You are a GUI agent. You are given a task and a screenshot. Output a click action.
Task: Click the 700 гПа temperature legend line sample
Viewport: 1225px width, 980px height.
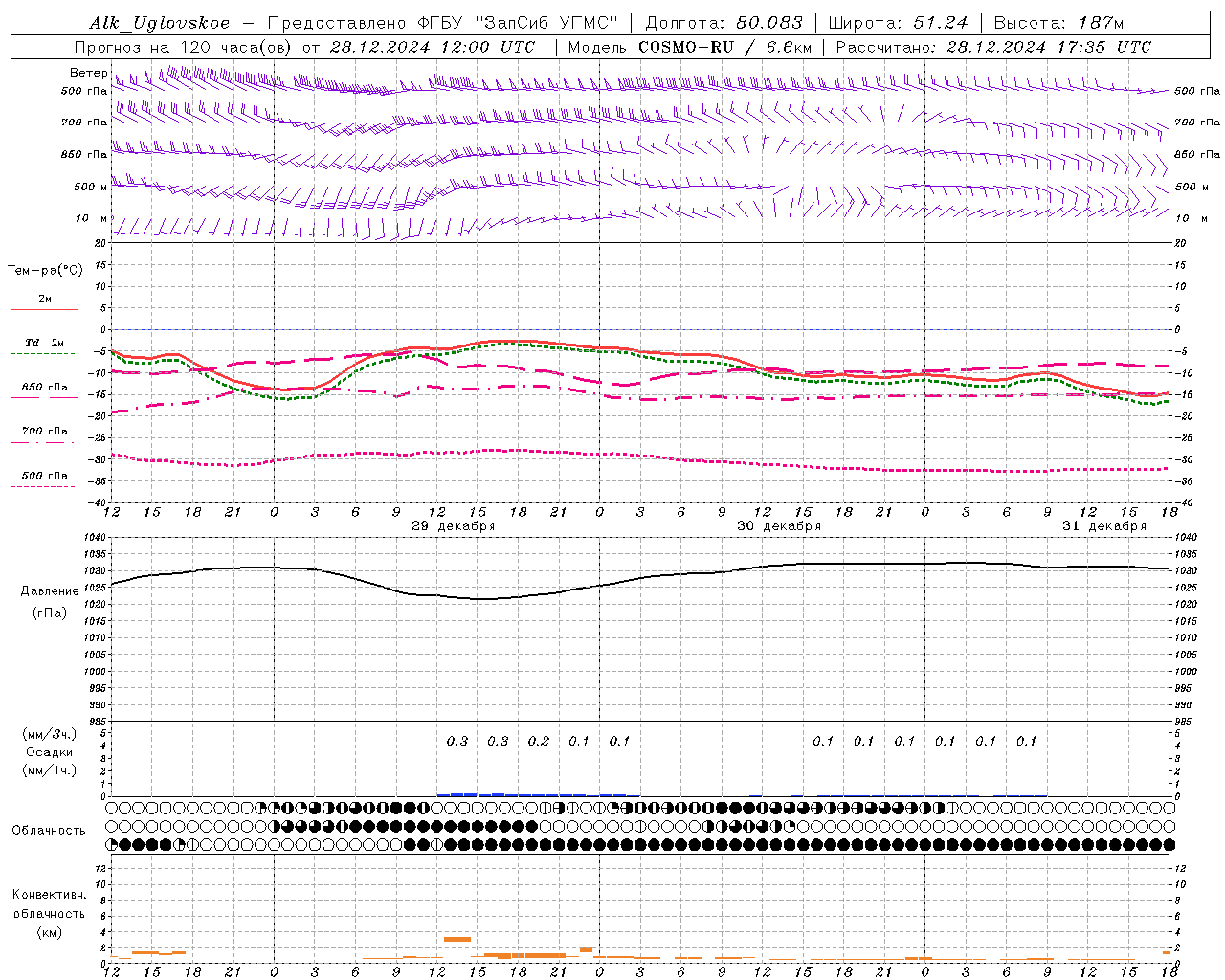coord(42,442)
